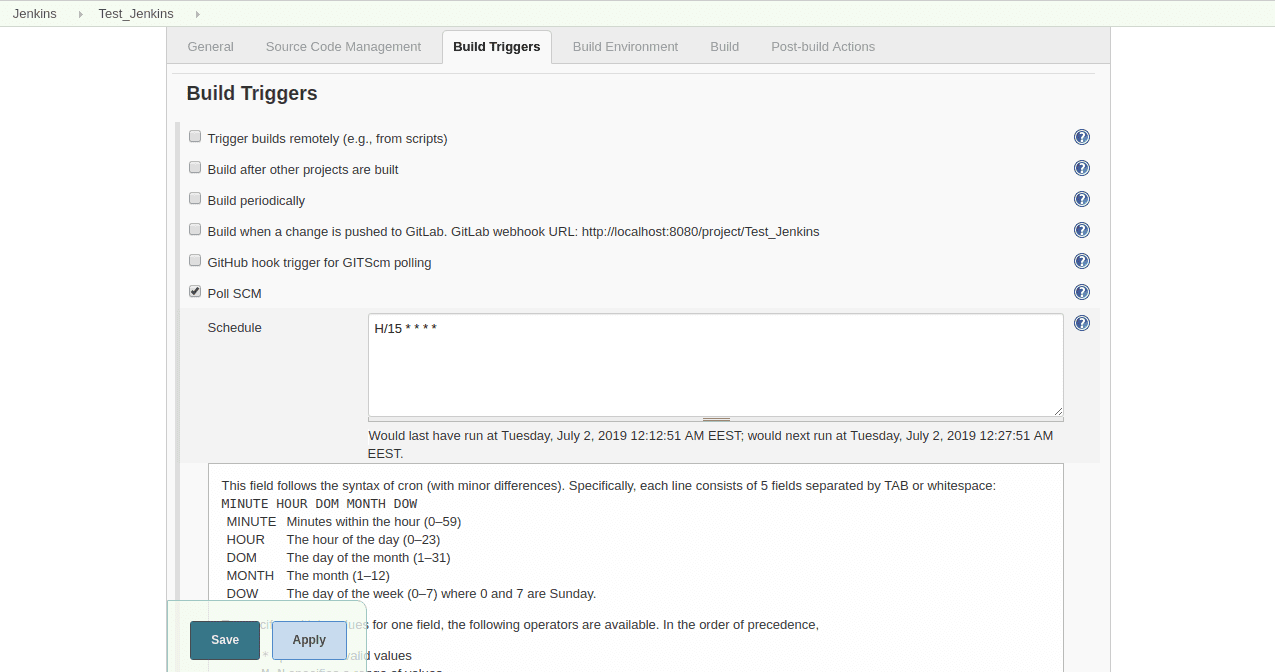Open help icon for GitLab push trigger
This screenshot has height=672, width=1275.
[x=1081, y=231]
